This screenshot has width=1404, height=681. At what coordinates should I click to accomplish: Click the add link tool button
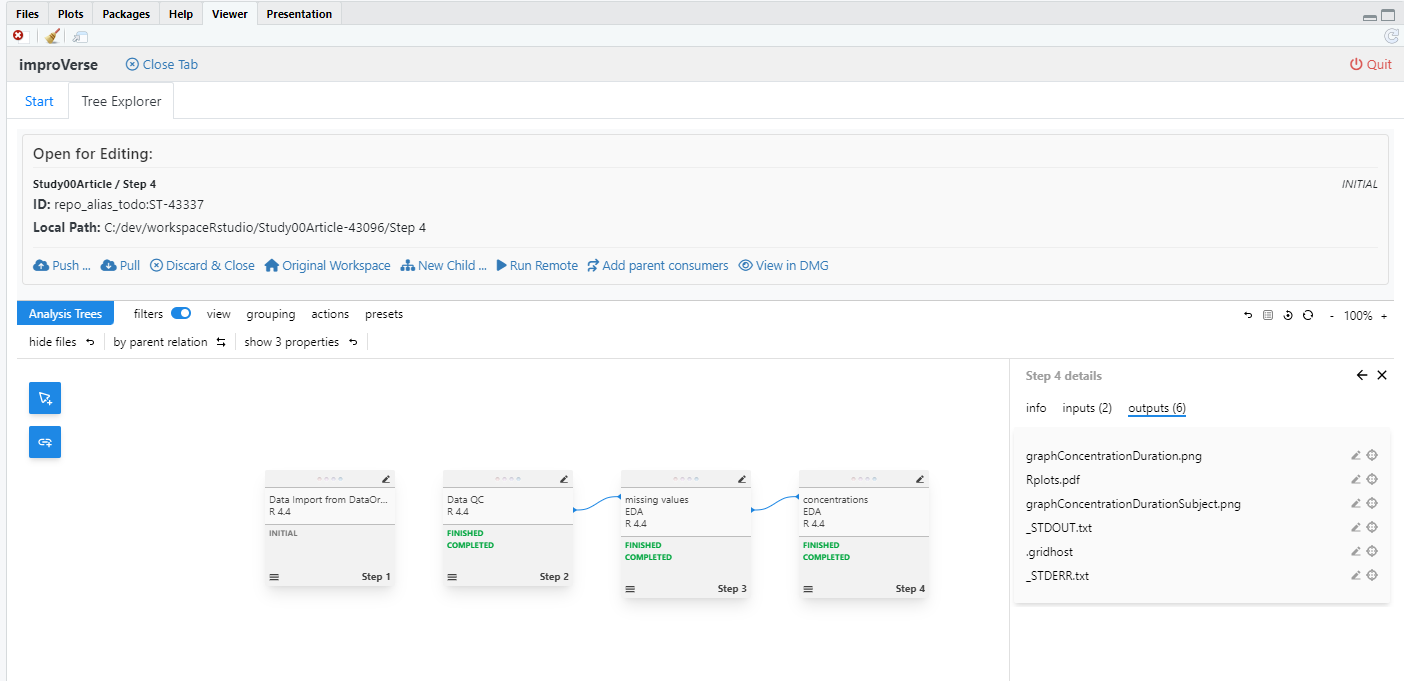coord(45,442)
